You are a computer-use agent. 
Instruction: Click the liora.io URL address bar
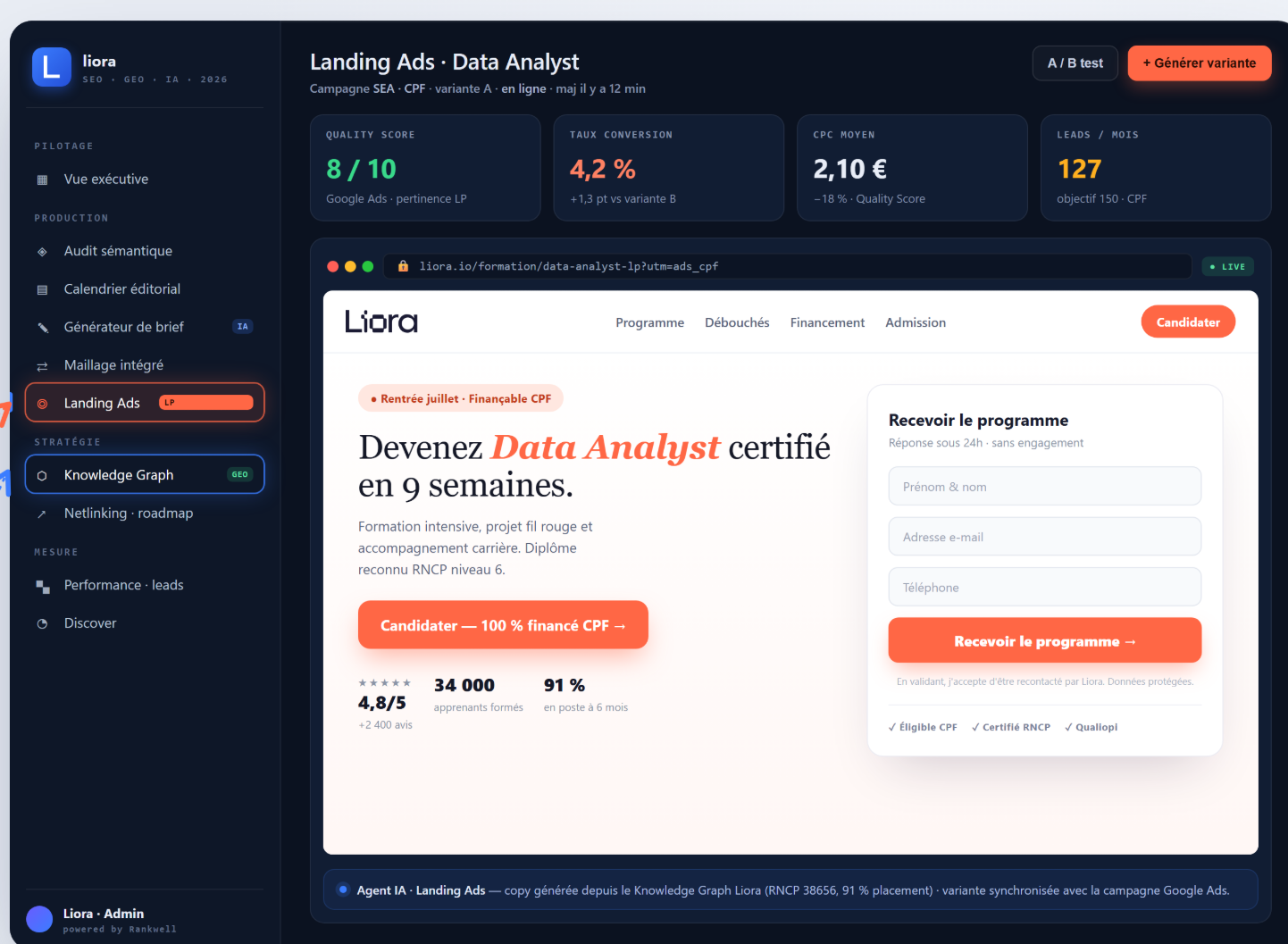click(788, 266)
